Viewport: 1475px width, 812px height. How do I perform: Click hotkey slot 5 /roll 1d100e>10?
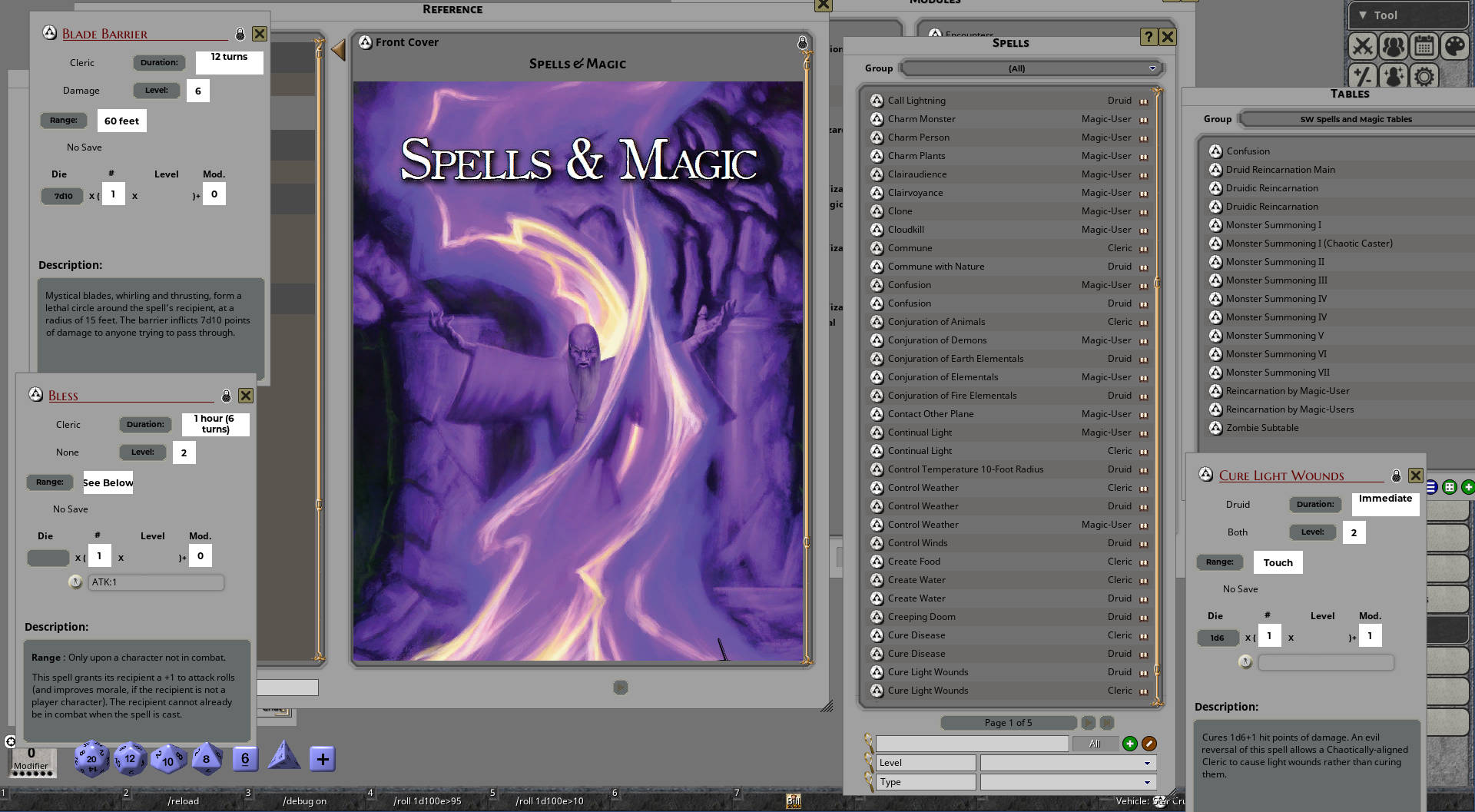549,800
